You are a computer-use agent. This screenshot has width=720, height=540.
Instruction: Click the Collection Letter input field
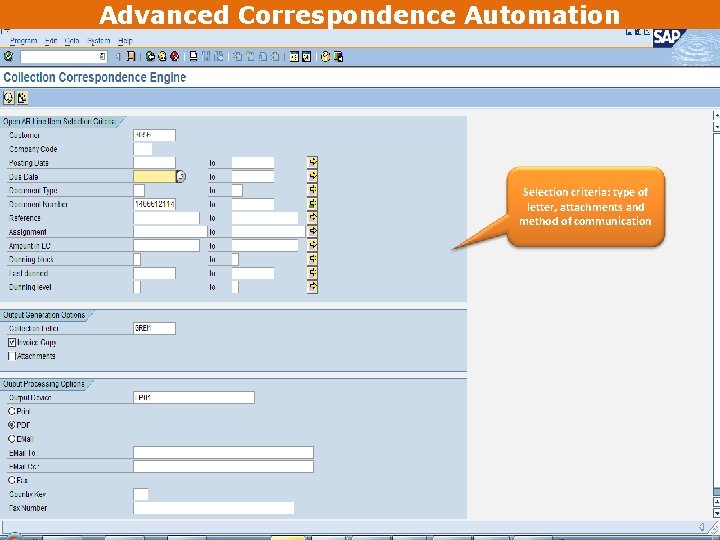[154, 328]
